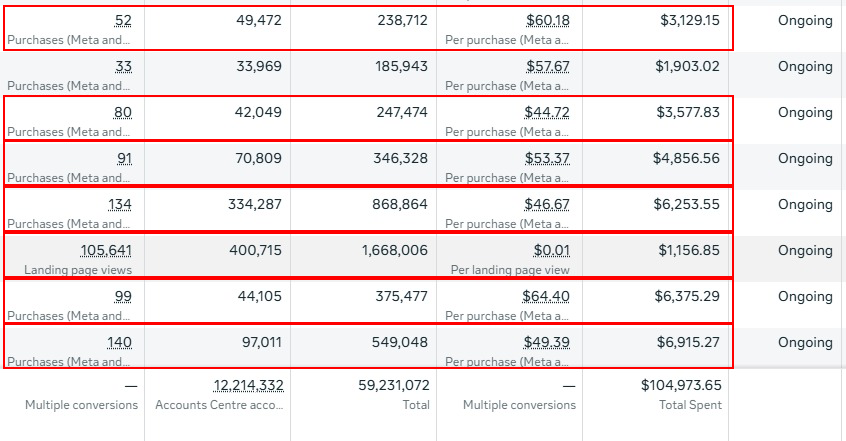846x441 pixels.
Task: Select the 99 purchases result value
Action: pos(122,297)
